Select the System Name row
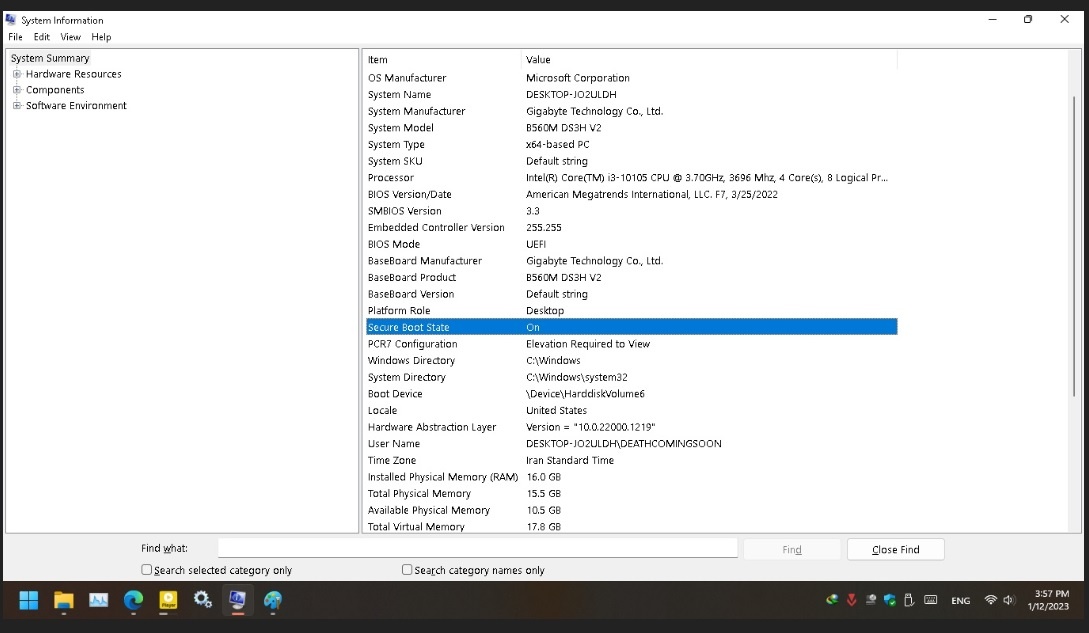The width and height of the screenshot is (1089, 633). coord(631,94)
